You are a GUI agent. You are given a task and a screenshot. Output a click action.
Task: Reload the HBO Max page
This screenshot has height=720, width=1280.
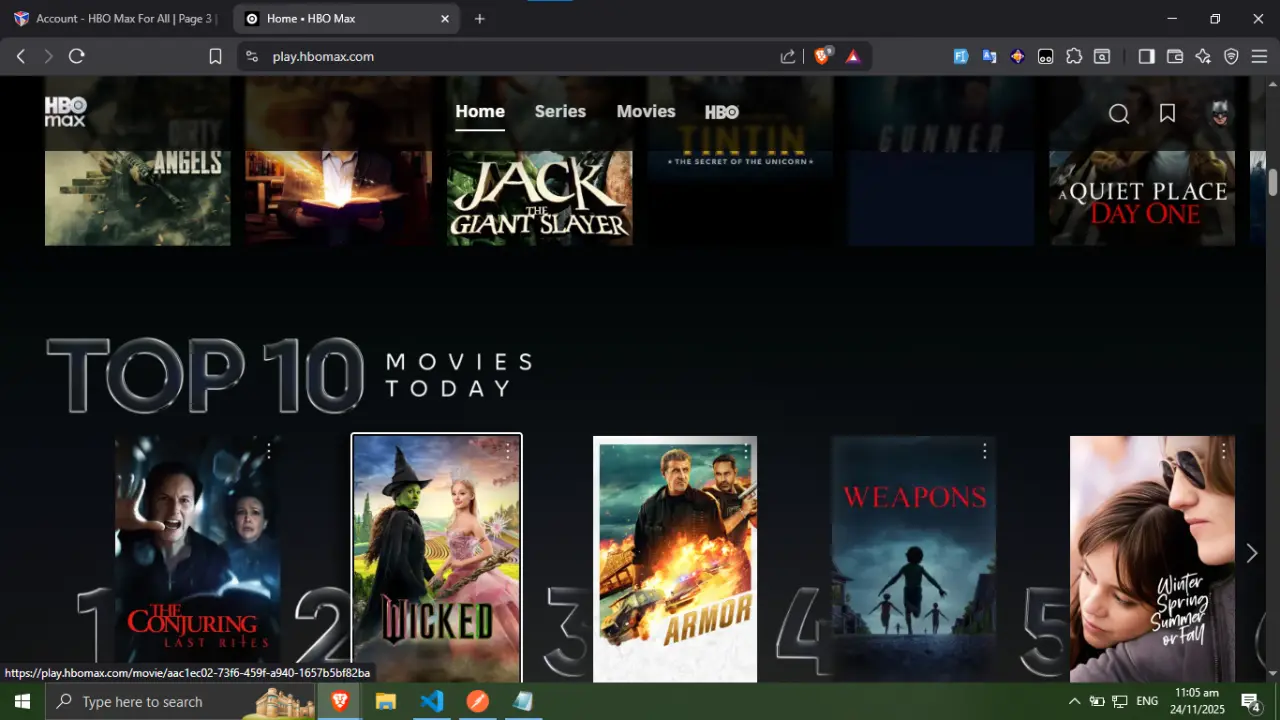click(x=77, y=57)
